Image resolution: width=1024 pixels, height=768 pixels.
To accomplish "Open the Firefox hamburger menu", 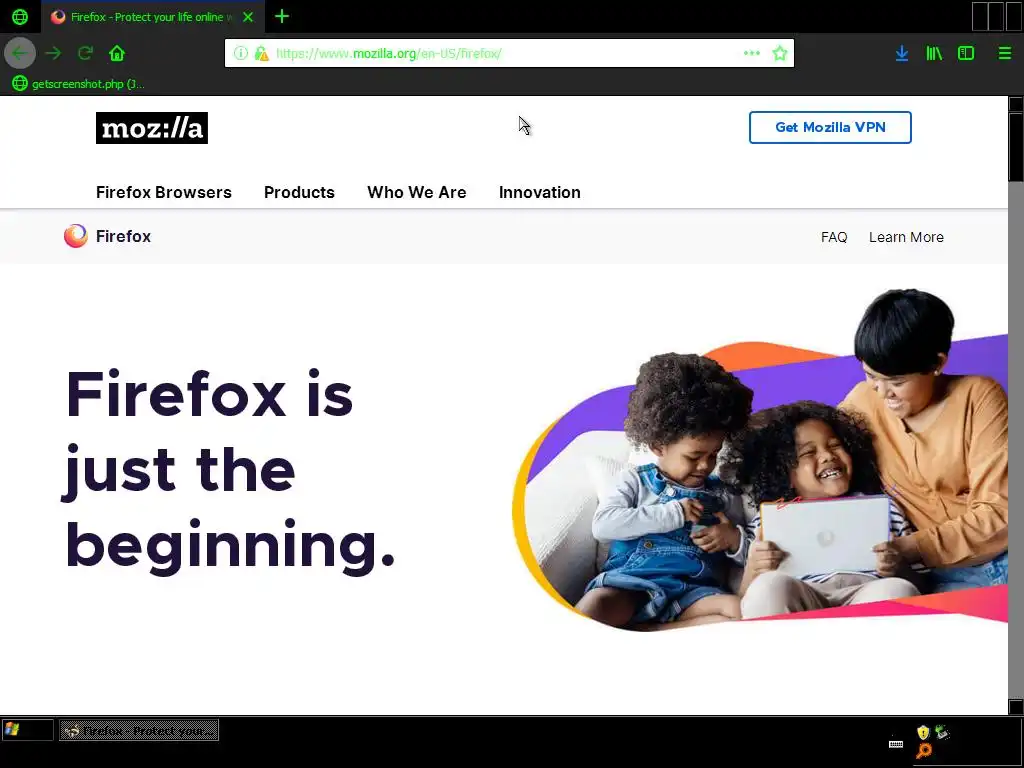I will point(1005,53).
